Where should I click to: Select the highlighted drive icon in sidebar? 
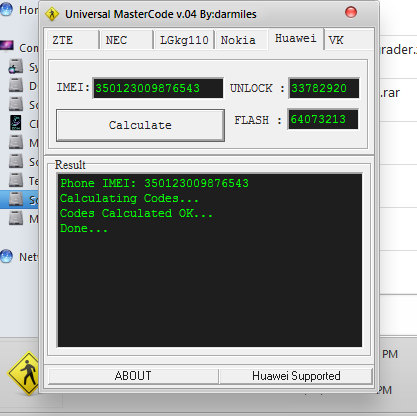click(15, 199)
